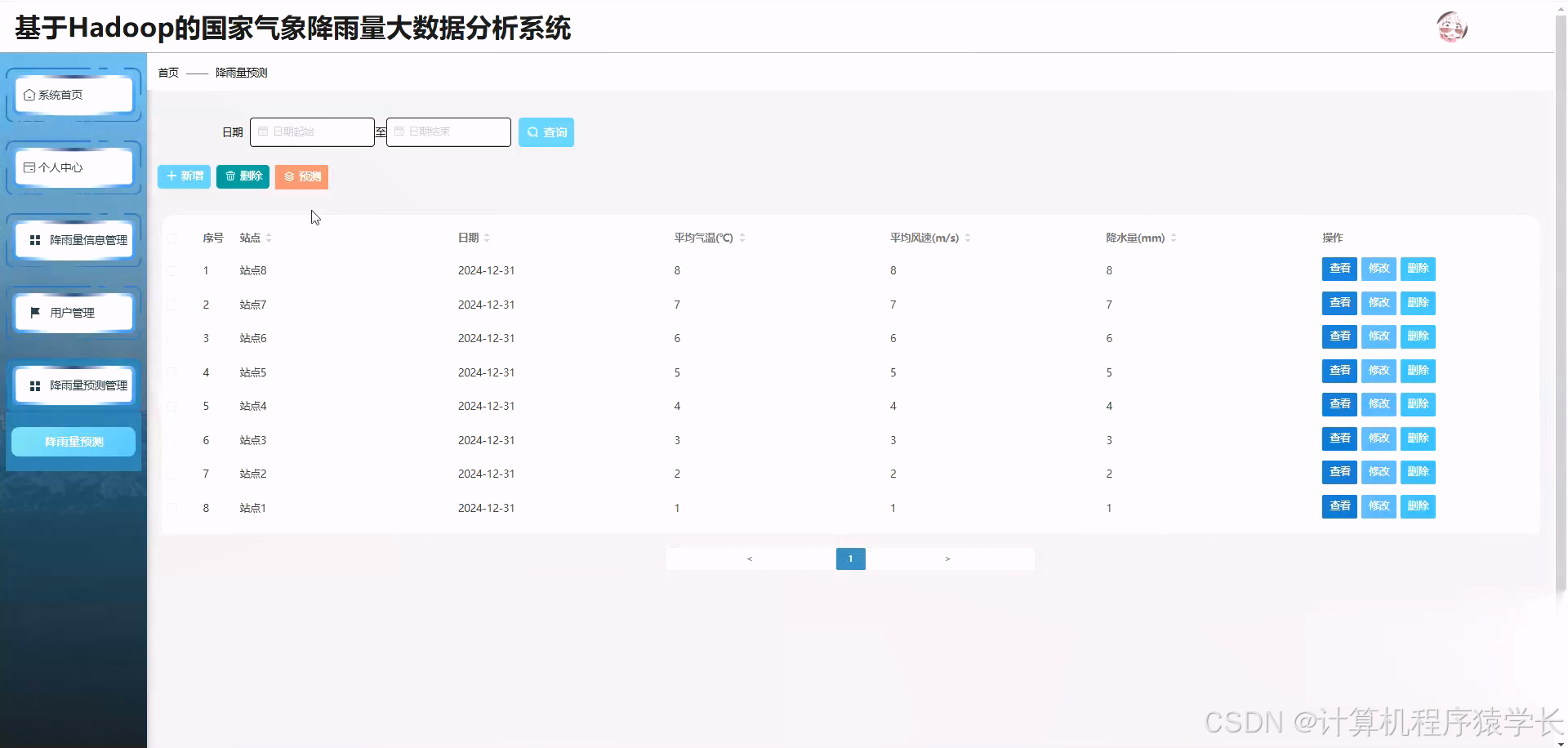Select the flag icon for 用户管理
Image resolution: width=1568 pixels, height=748 pixels.
pyautogui.click(x=34, y=311)
